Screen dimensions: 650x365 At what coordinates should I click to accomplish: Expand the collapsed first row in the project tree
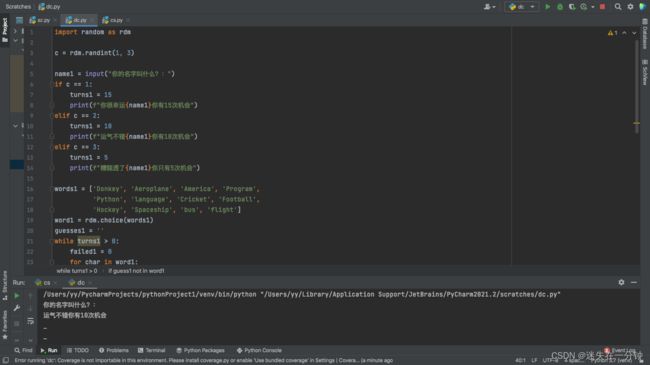tap(15, 31)
